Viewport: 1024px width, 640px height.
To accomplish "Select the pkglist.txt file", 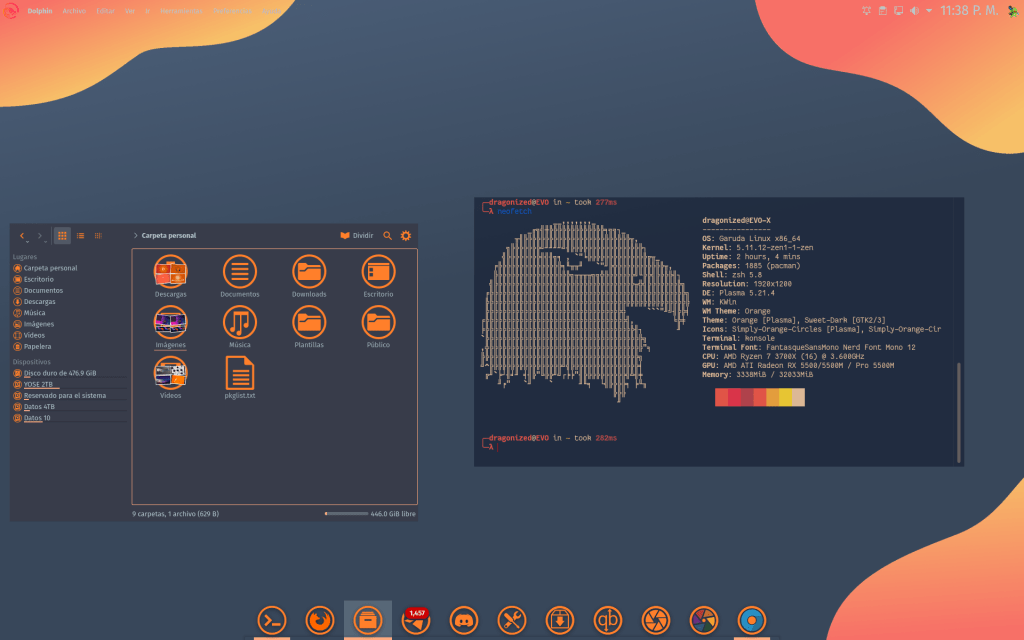I will 240,378.
